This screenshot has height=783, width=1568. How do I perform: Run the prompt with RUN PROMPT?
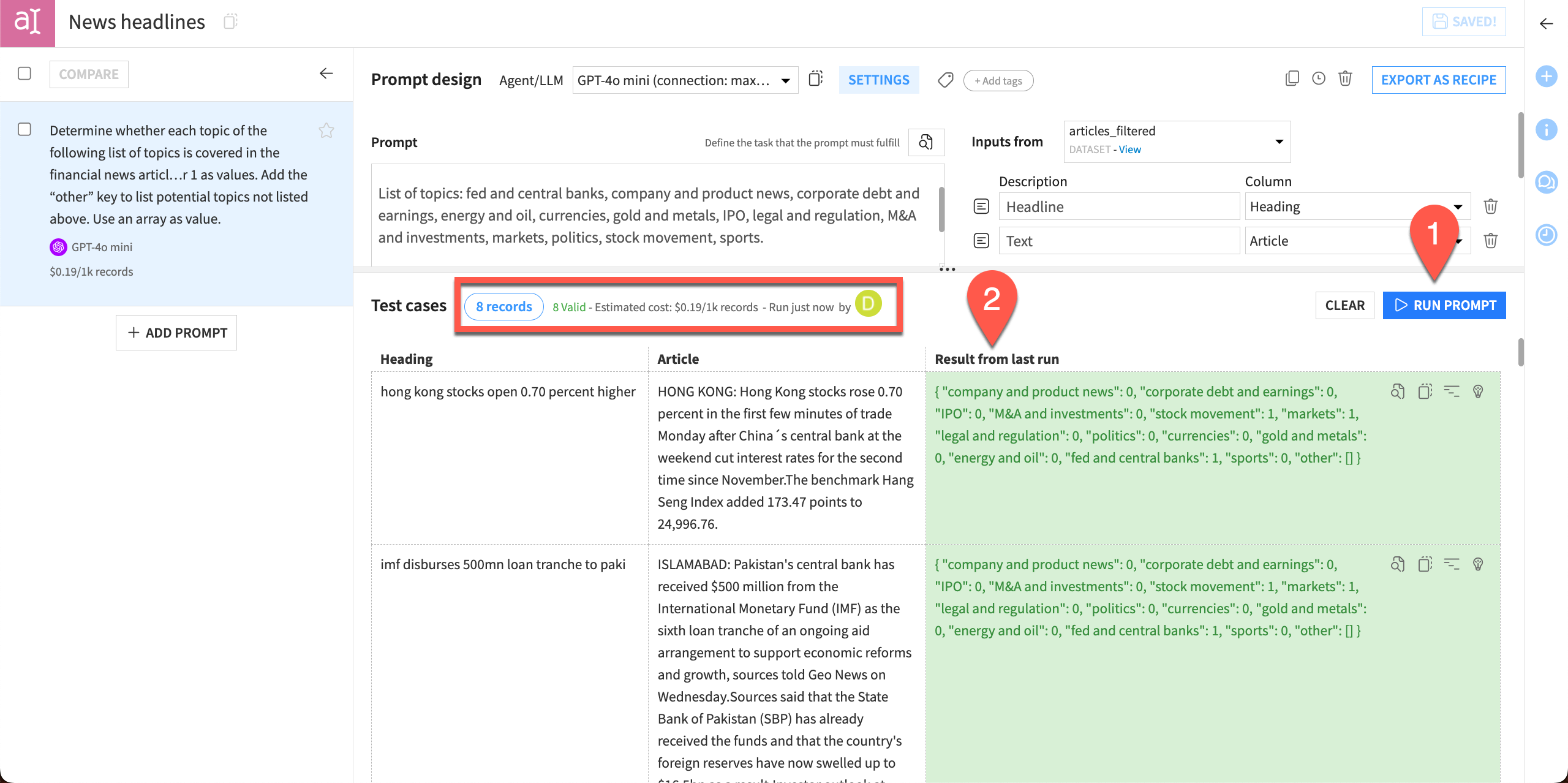tap(1444, 305)
